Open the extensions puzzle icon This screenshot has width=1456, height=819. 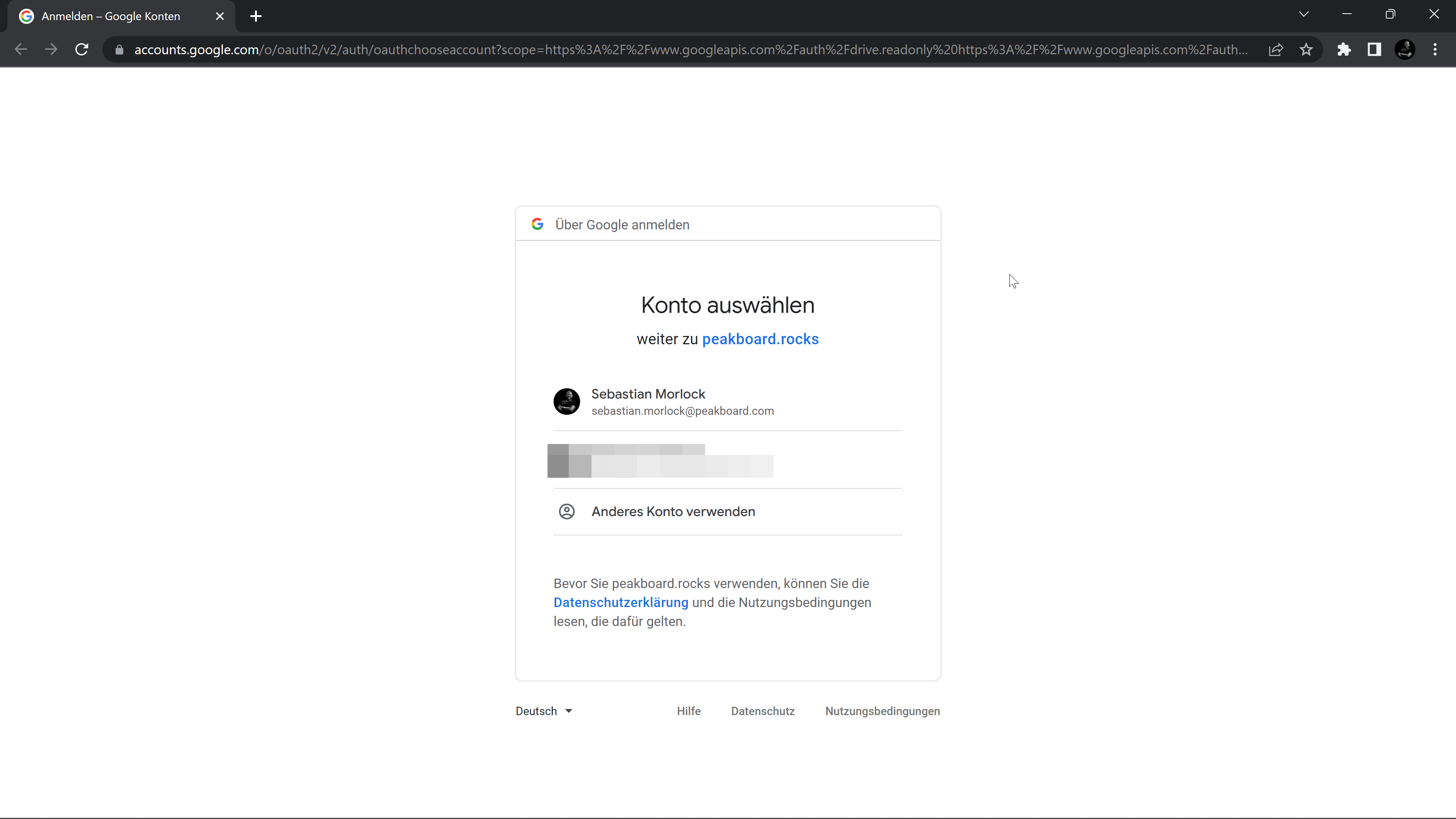tap(1344, 50)
